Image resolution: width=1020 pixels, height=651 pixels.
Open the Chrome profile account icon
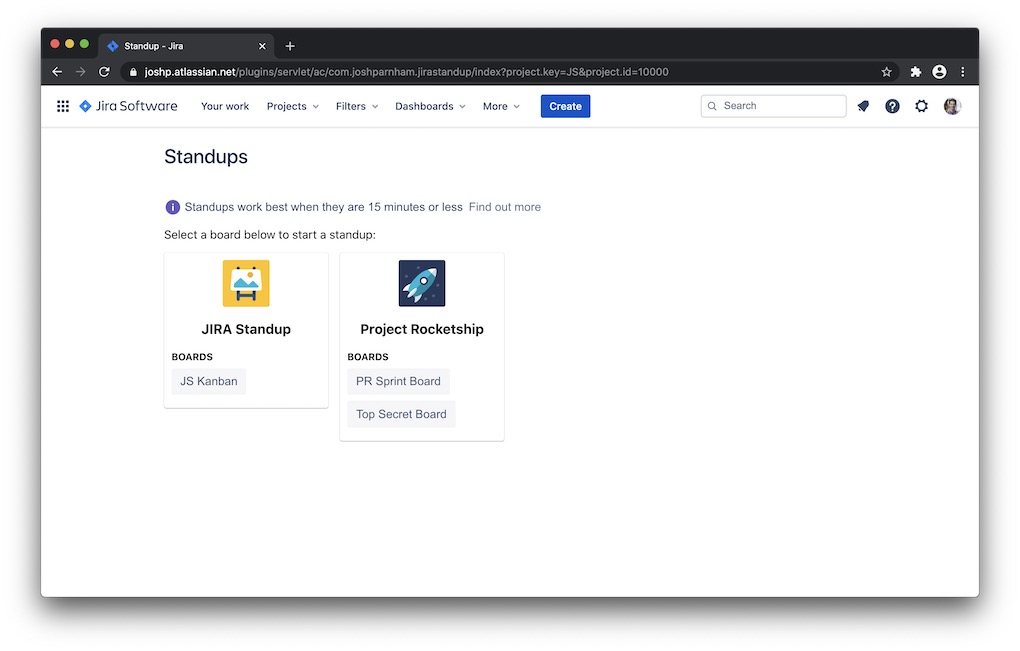pos(939,72)
